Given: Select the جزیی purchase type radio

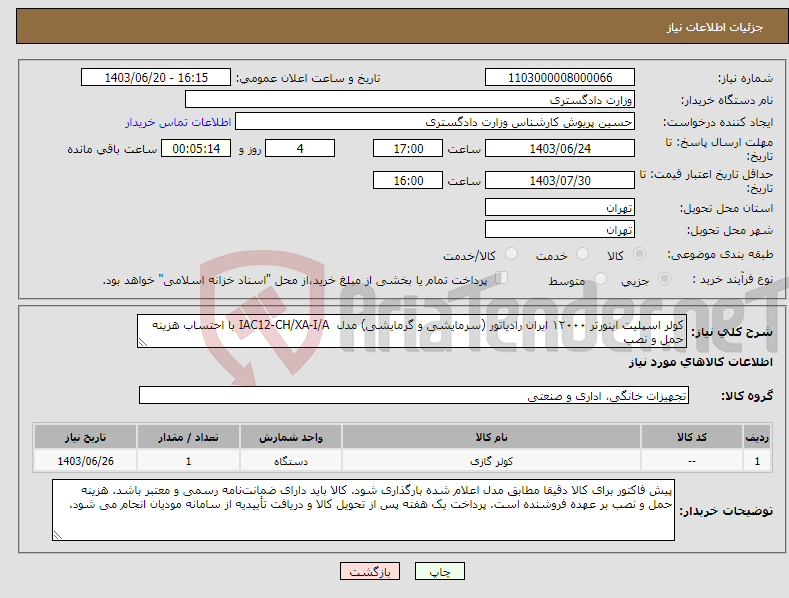Looking at the screenshot, I should point(664,278).
